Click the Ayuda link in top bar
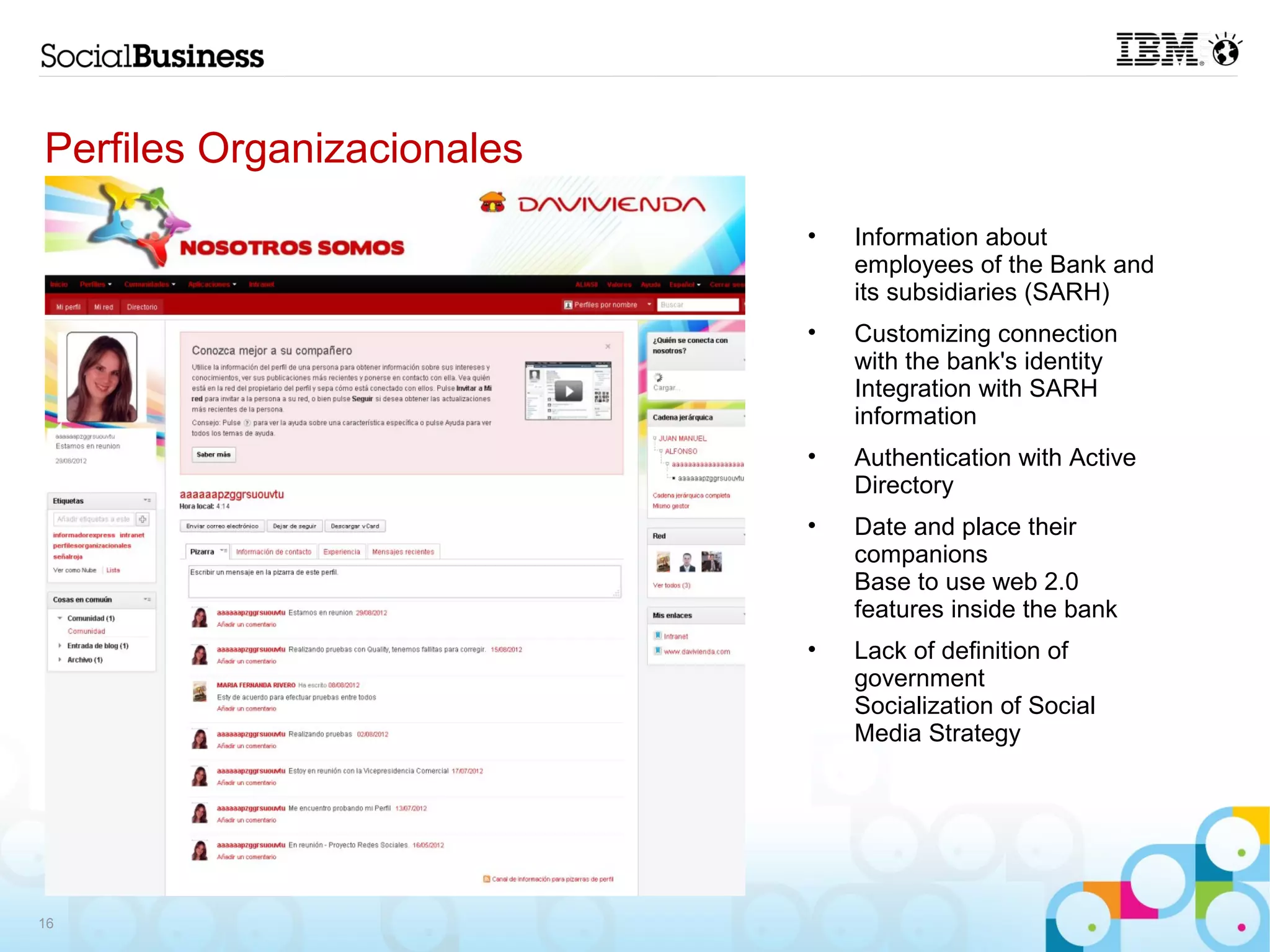 pos(651,285)
